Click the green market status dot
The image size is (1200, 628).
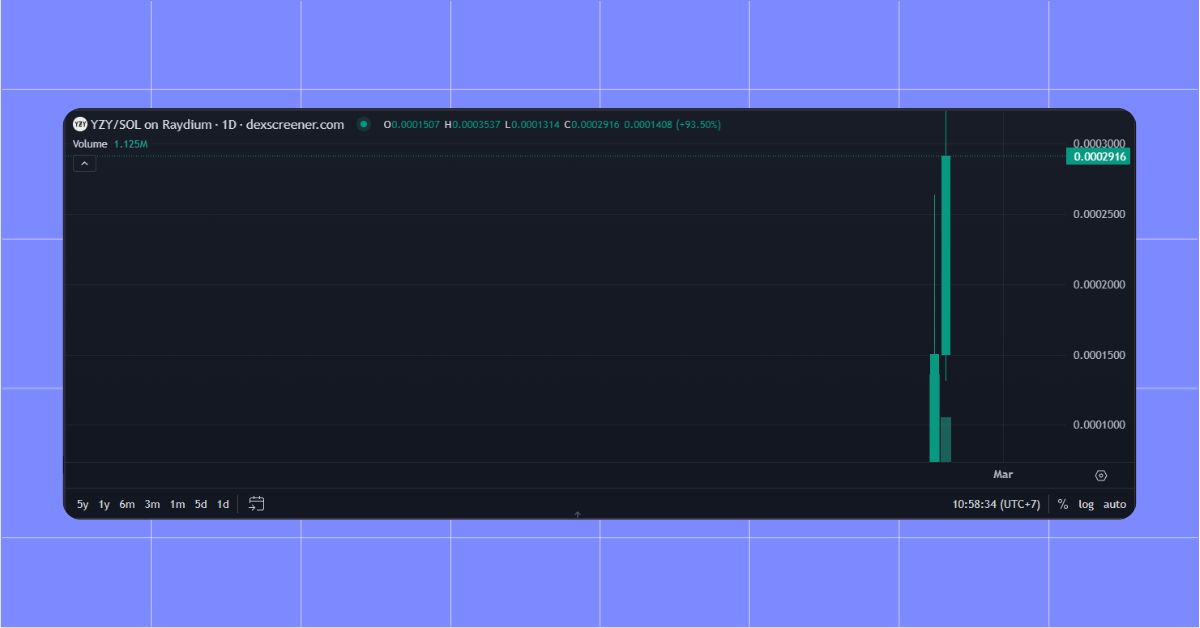(364, 125)
